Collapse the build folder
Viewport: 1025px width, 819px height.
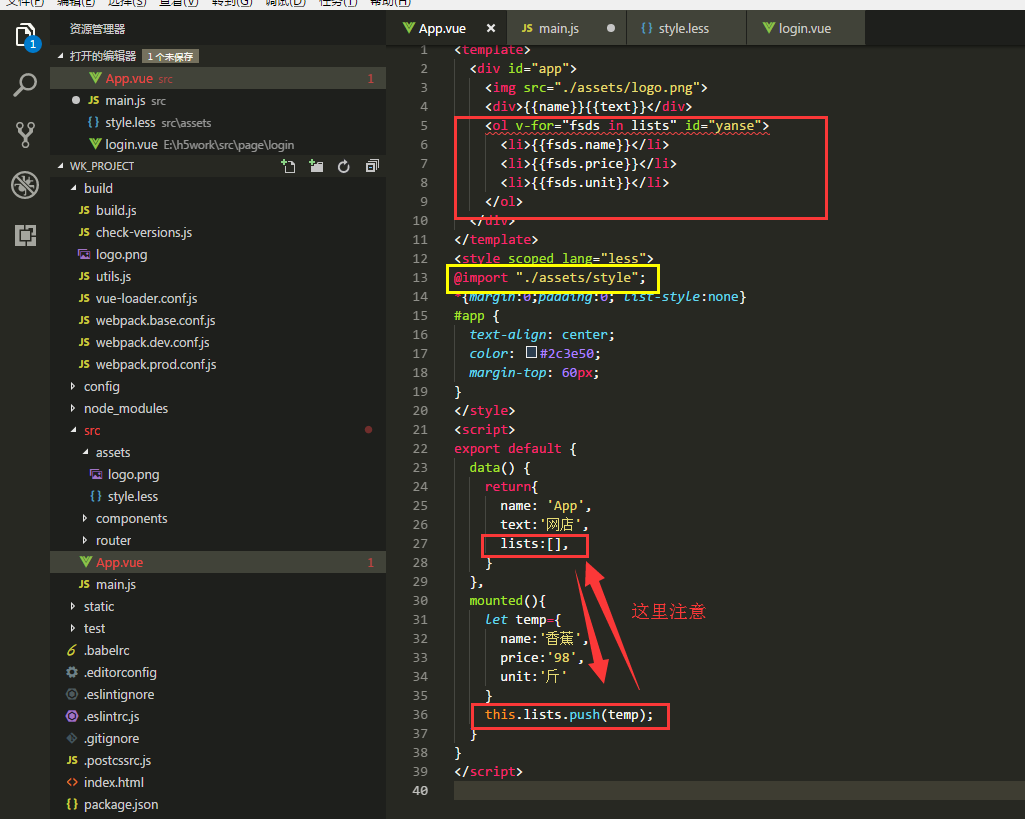pos(73,188)
